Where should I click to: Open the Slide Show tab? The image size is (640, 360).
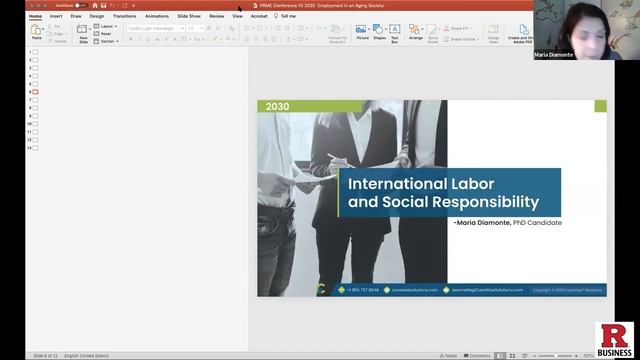189,16
